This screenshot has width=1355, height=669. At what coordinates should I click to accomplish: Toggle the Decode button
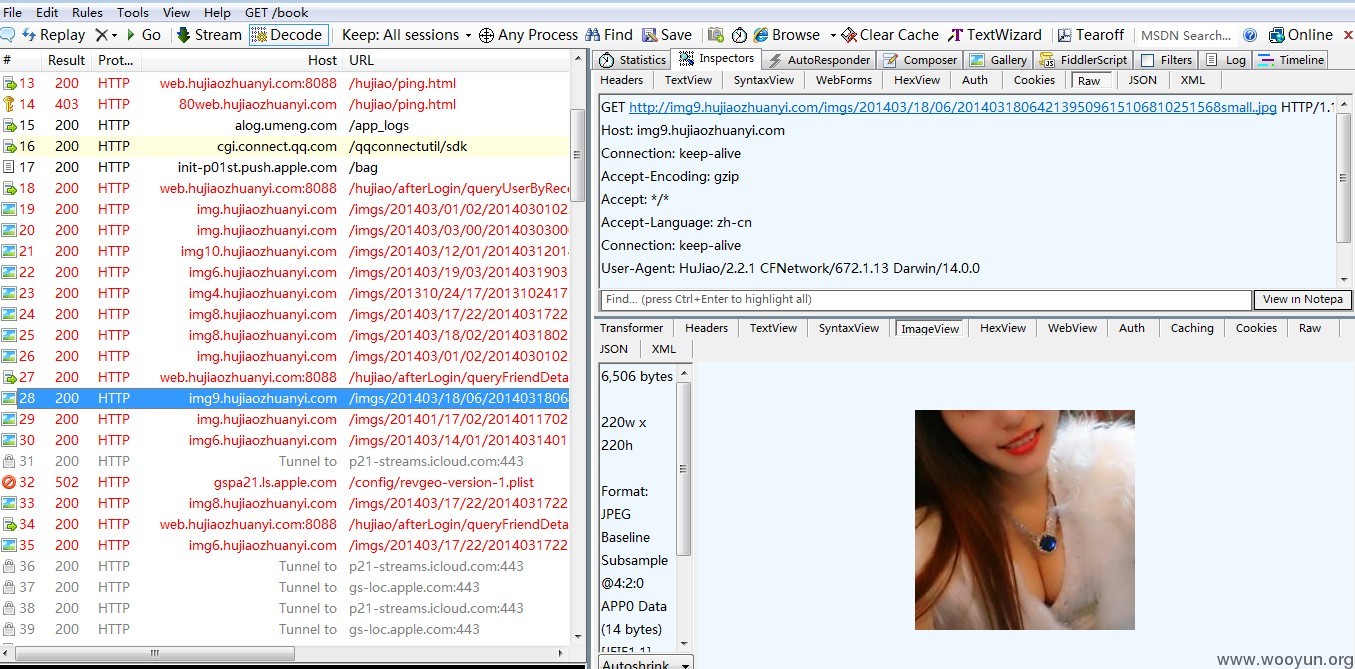(287, 35)
